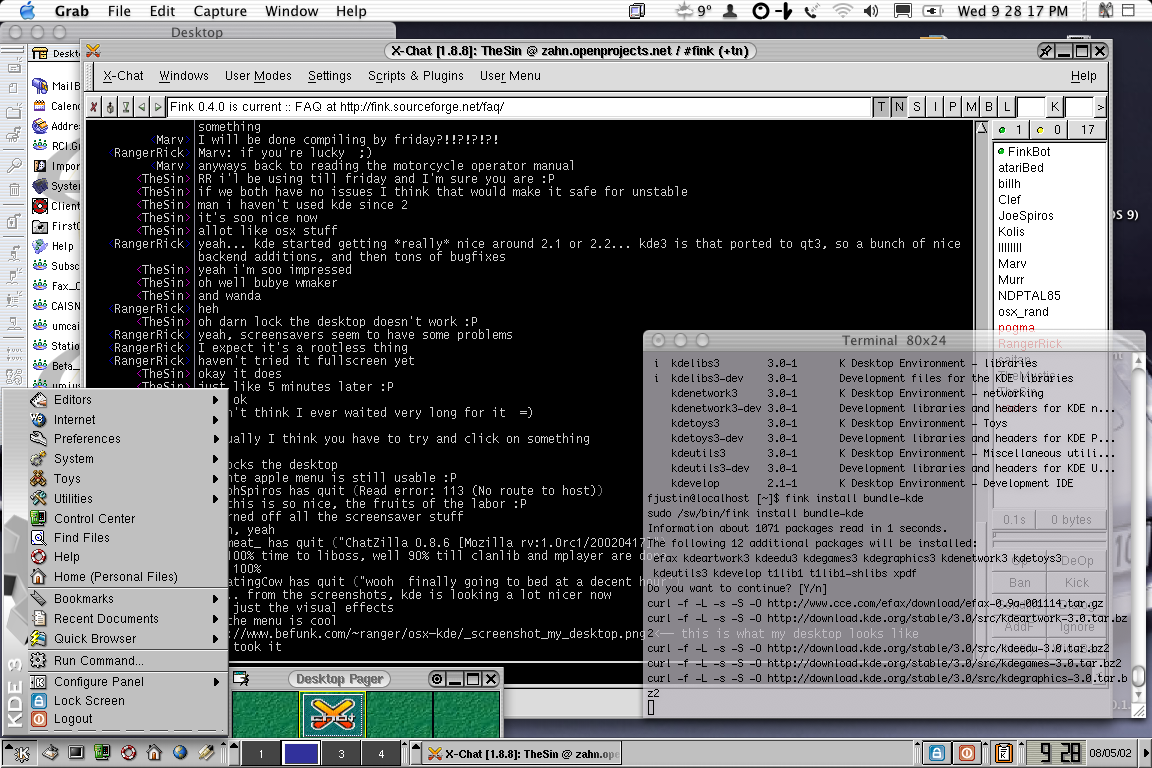Open the terminal icon in the KDE panel
1152x768 pixels.
pos(76,753)
